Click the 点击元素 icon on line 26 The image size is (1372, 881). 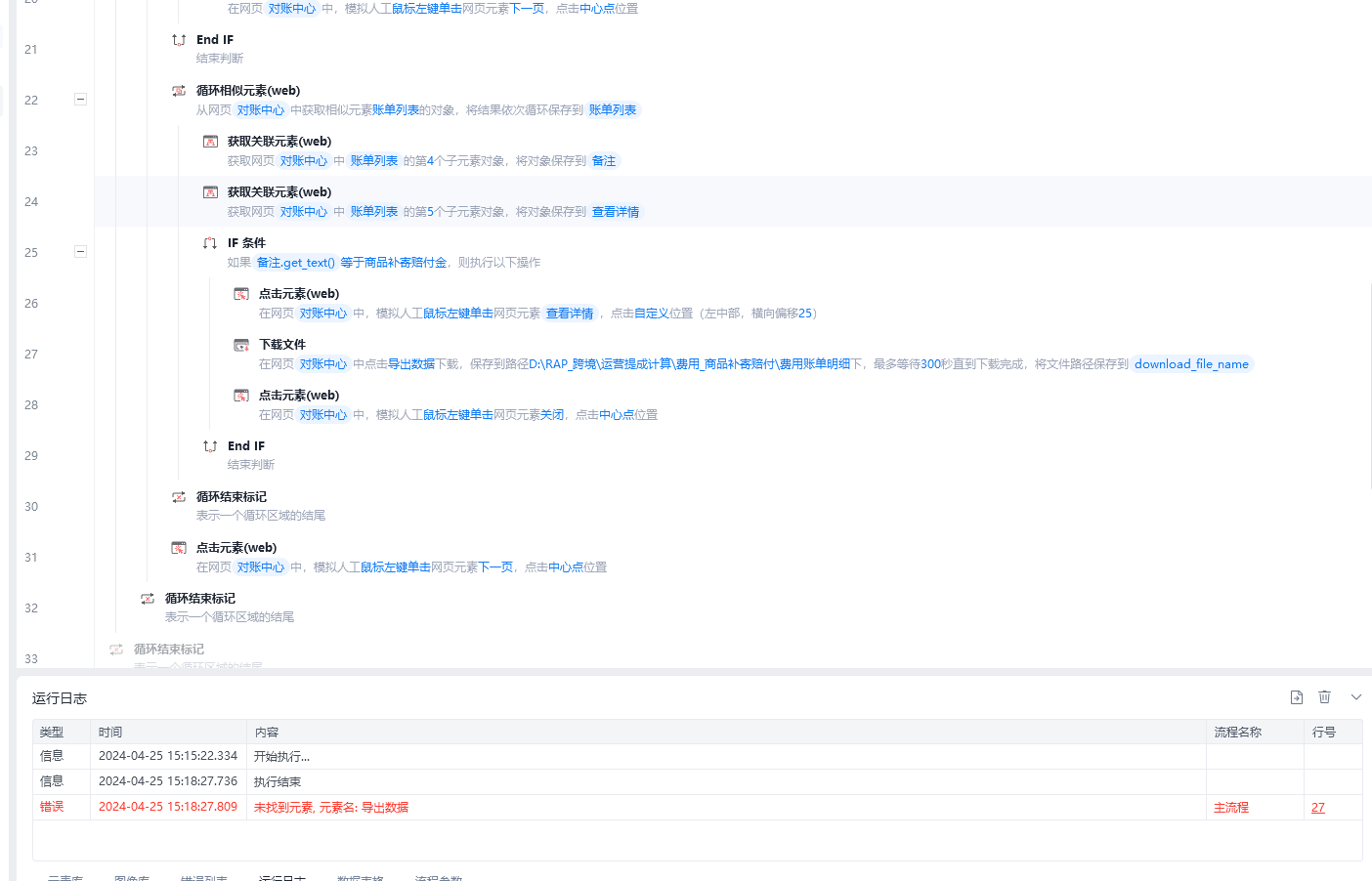coord(241,294)
